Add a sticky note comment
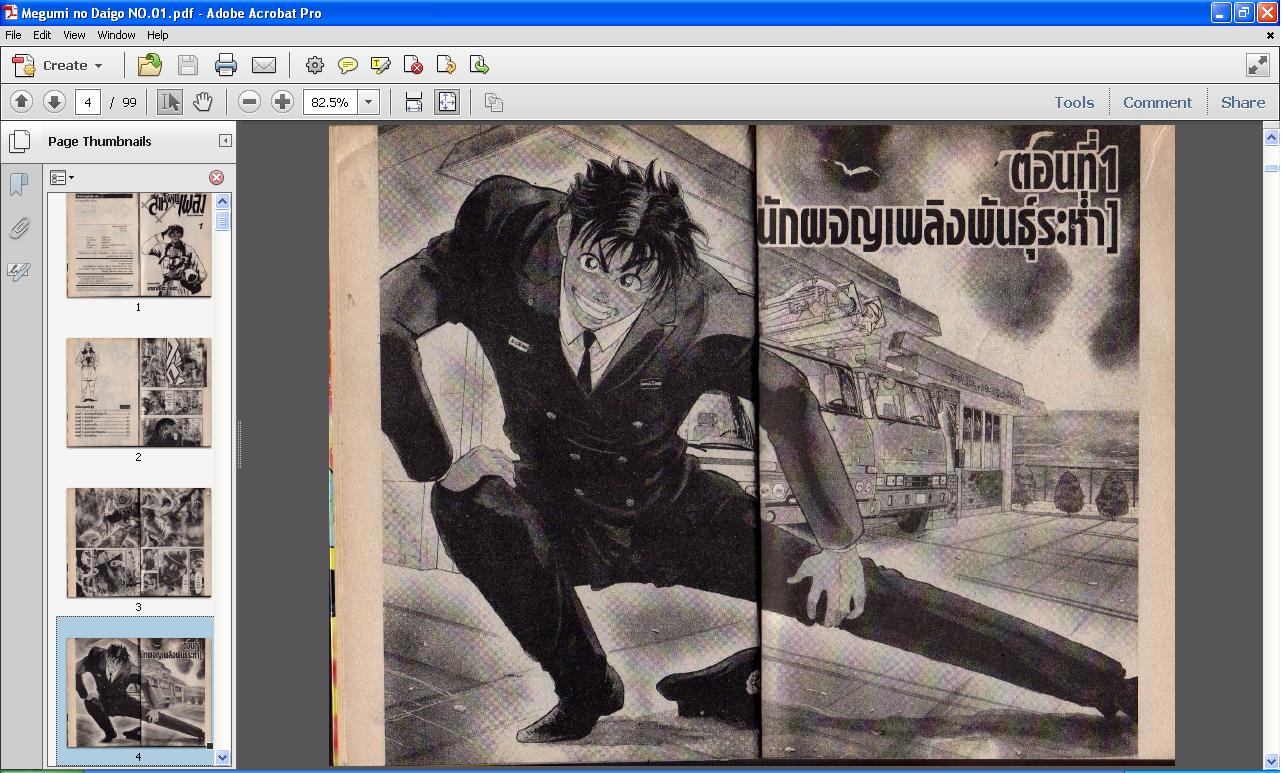 click(x=347, y=65)
